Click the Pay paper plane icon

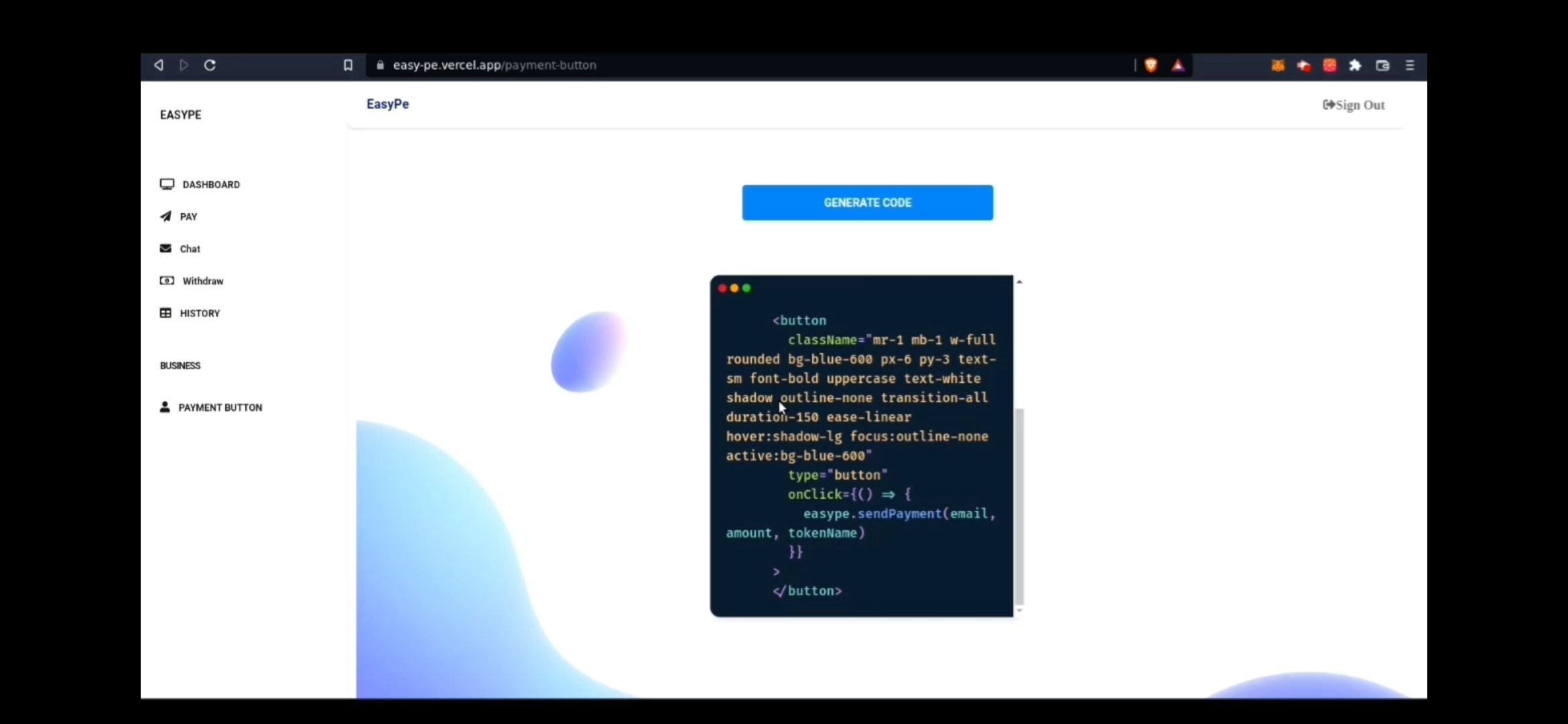166,216
